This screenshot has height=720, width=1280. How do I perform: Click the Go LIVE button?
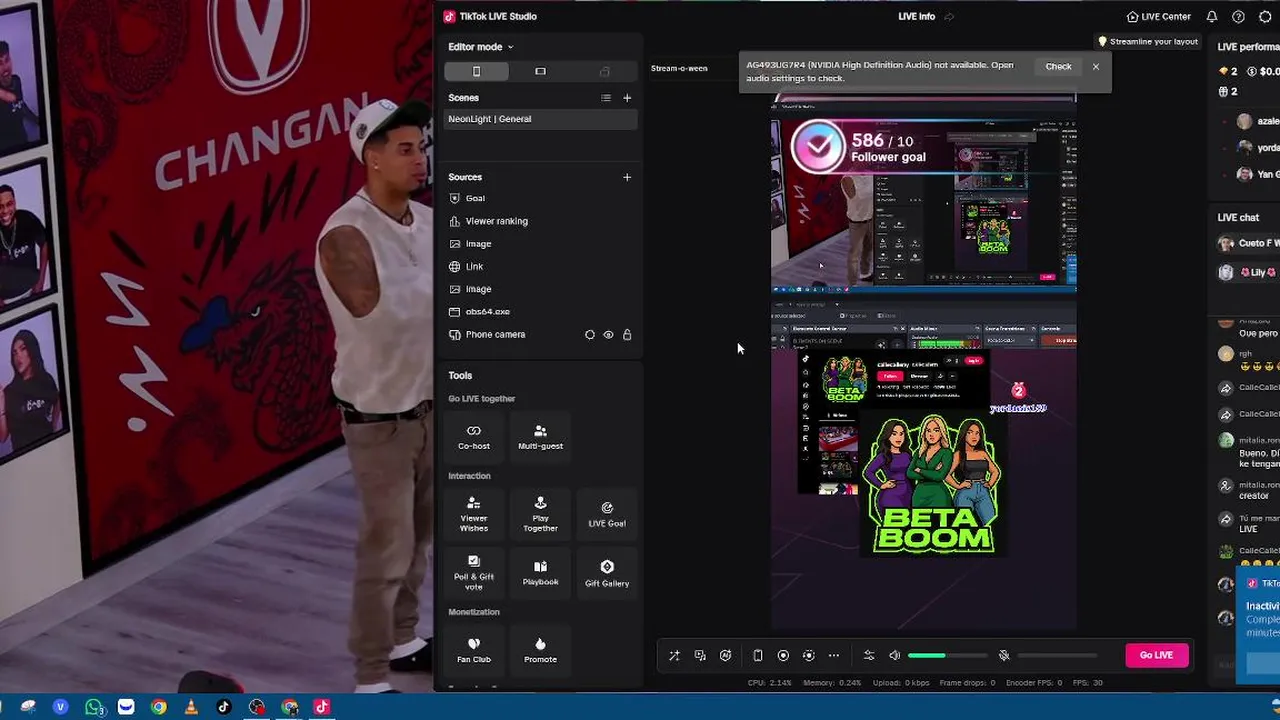click(1157, 655)
